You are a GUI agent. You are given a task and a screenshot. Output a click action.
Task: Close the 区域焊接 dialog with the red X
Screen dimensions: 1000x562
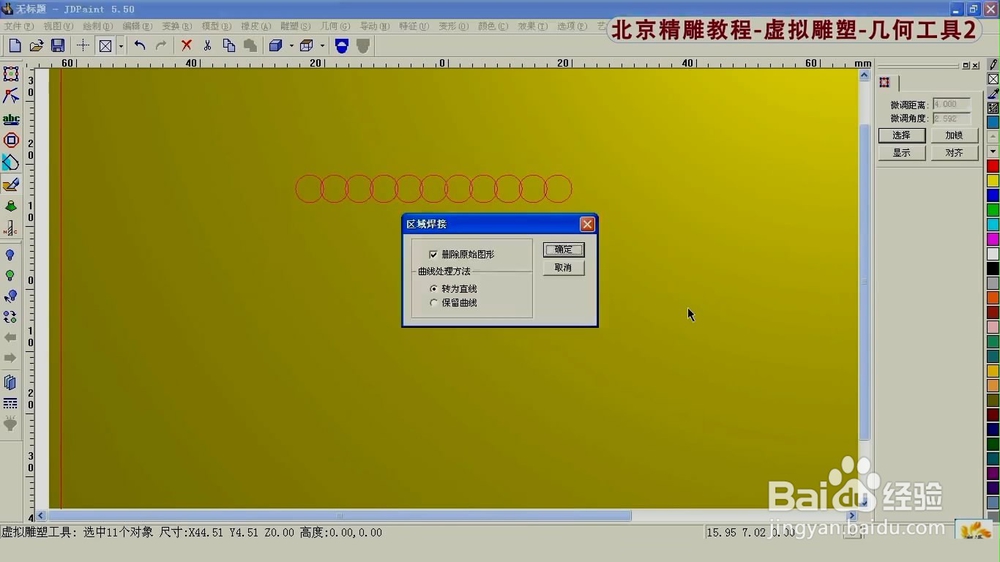point(587,224)
